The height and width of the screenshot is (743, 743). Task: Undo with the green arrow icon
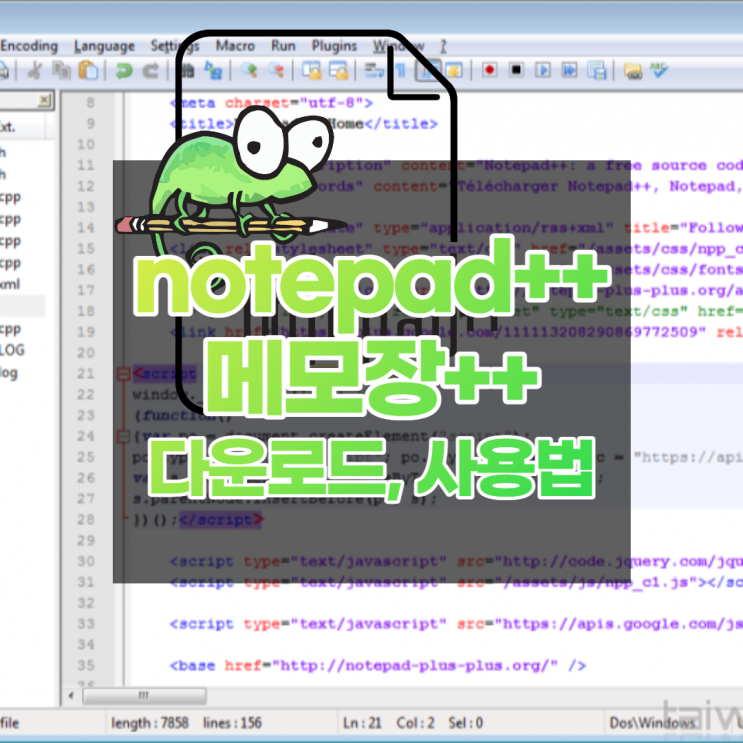pos(124,71)
